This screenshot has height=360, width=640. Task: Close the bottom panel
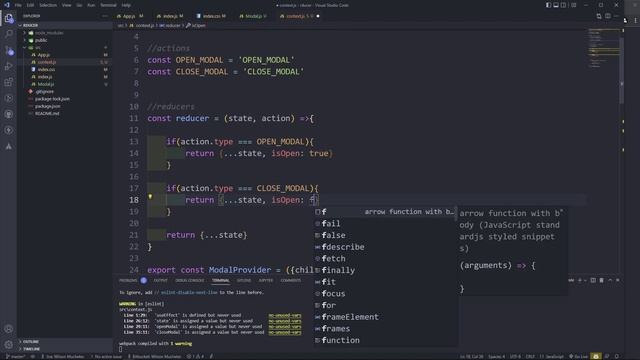click(x=618, y=280)
